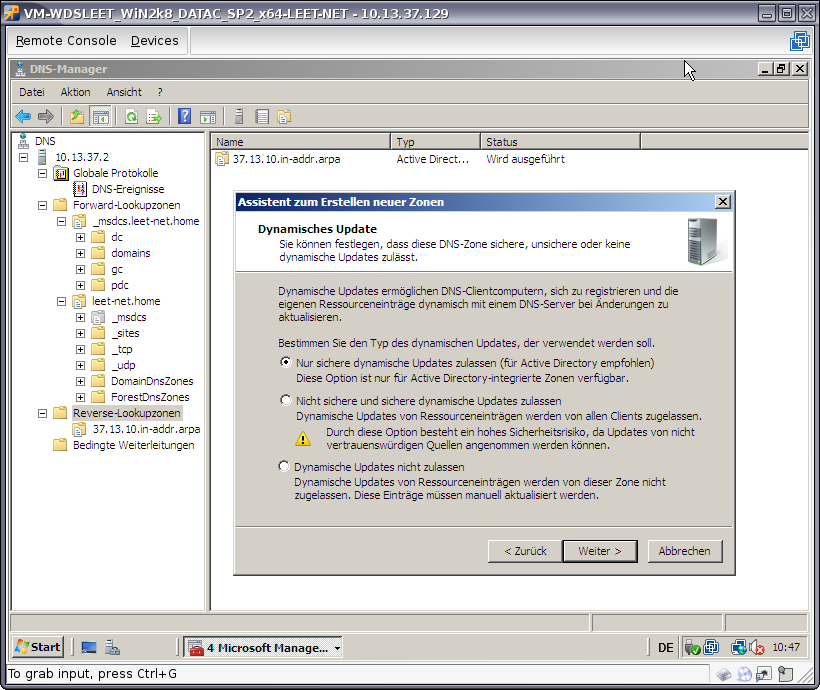Collapse the 10.13.37.2 server node
Viewport: 820px width, 690px height.
click(24, 157)
